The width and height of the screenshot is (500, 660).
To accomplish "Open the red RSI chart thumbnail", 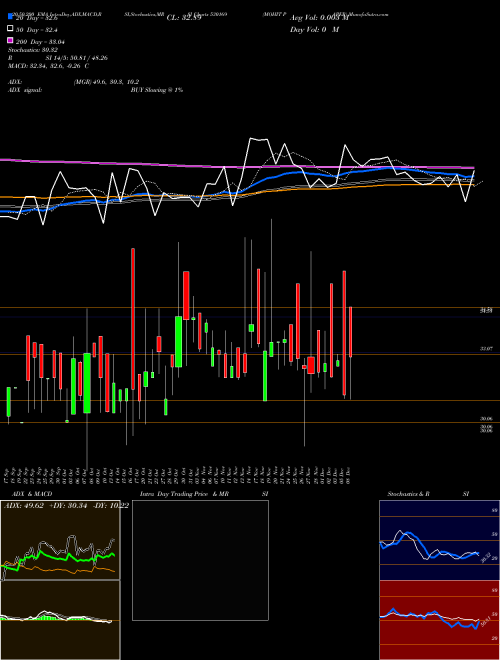I will [x=439, y=620].
